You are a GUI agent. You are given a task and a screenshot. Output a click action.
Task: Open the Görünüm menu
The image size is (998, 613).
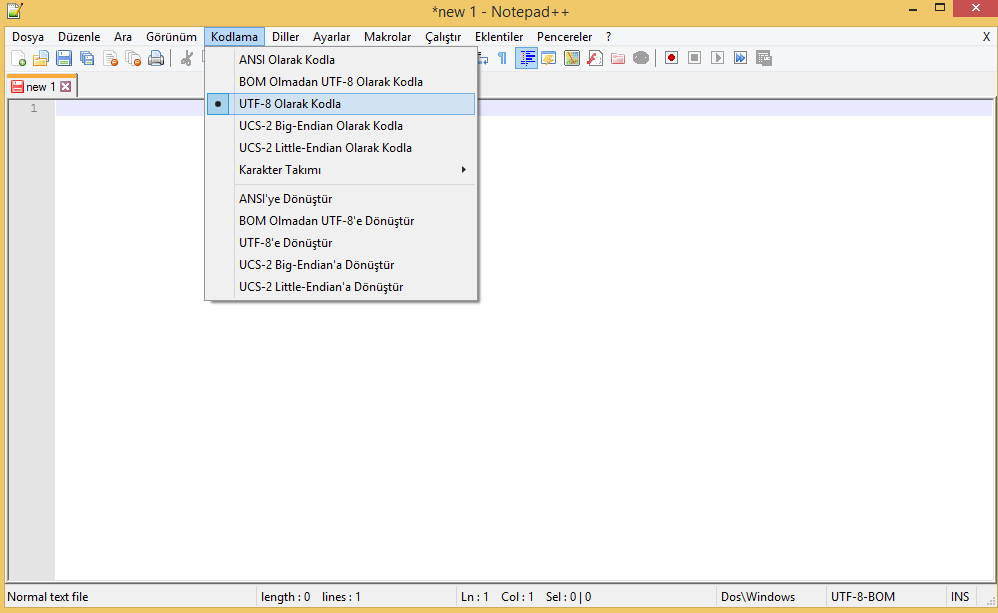(x=171, y=37)
